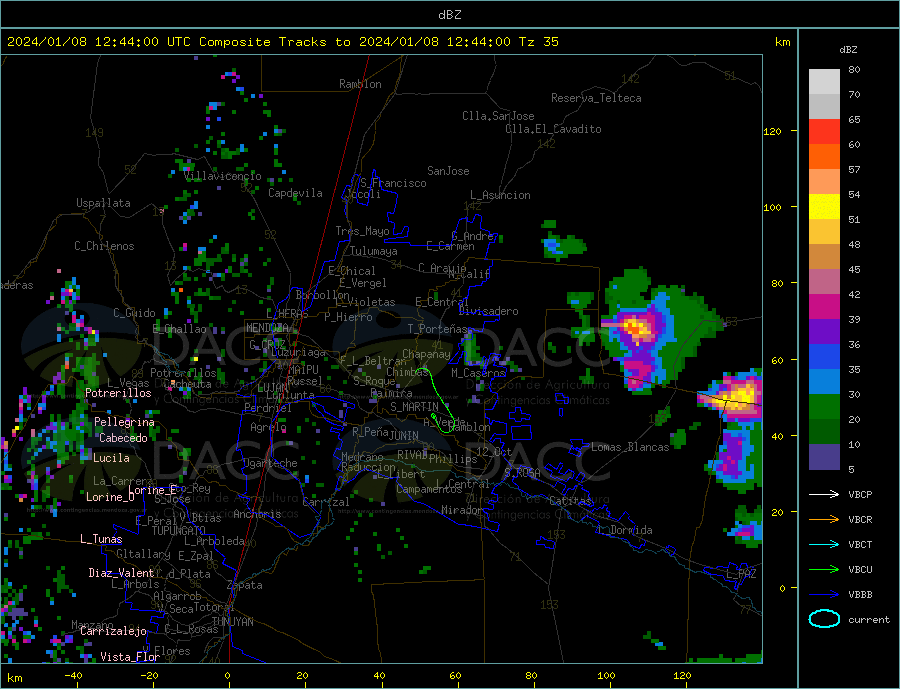Click the Potrerillos white place label
Image resolution: width=900 pixels, height=689 pixels.
pyautogui.click(x=118, y=393)
